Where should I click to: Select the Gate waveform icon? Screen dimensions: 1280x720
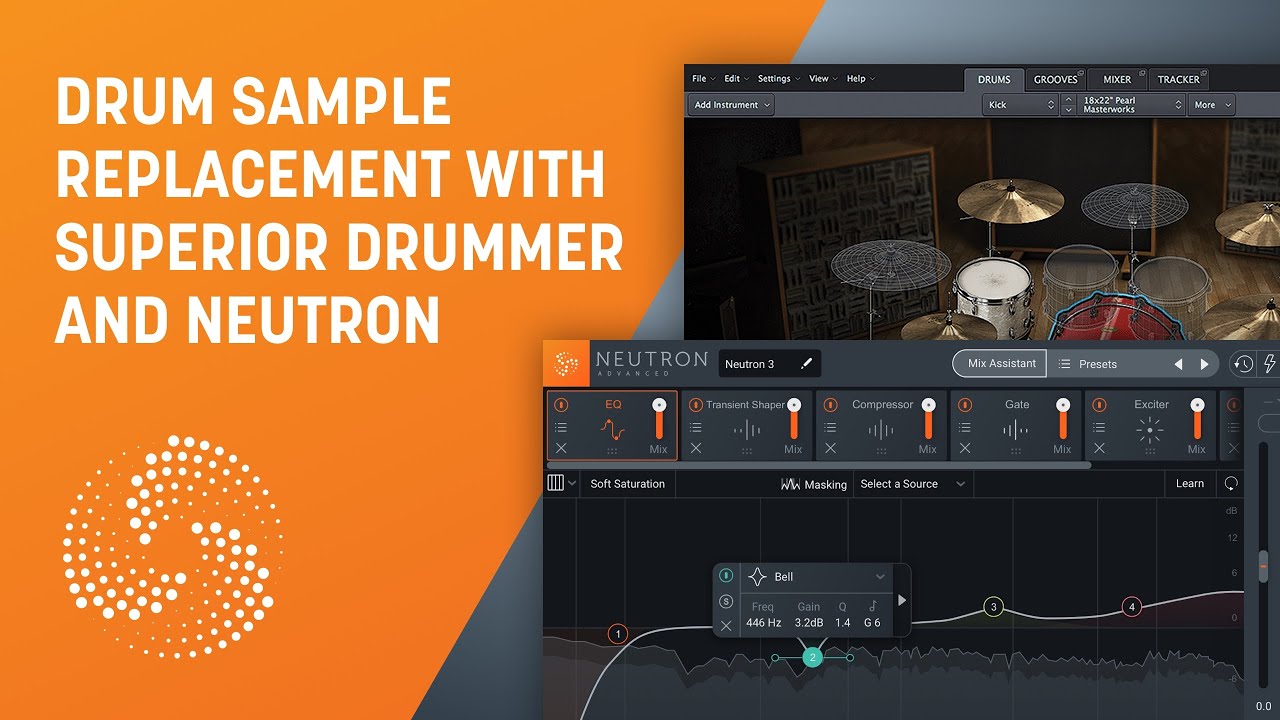coord(1015,431)
